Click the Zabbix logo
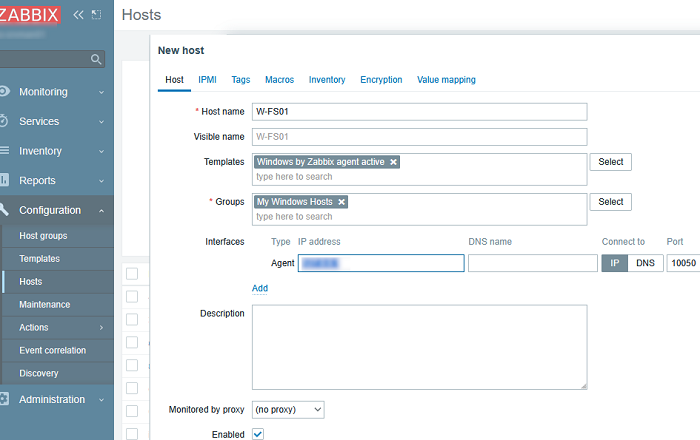 [29, 15]
